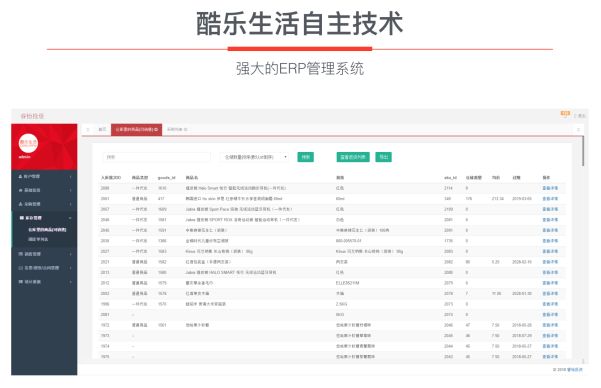Click the green search button beside the dropdown
Screen dimensions: 601x388
point(305,157)
